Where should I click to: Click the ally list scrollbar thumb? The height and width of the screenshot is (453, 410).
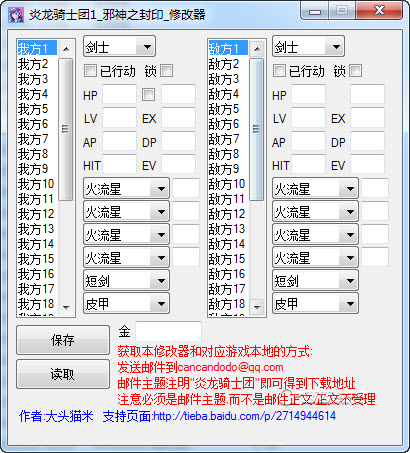66,129
